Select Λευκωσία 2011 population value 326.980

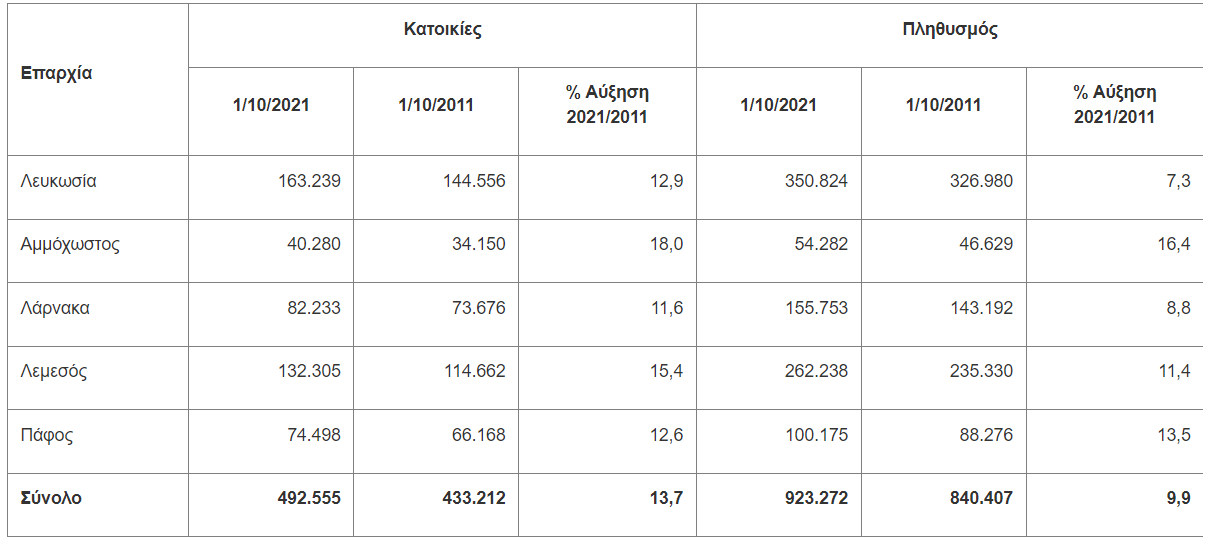pos(981,181)
